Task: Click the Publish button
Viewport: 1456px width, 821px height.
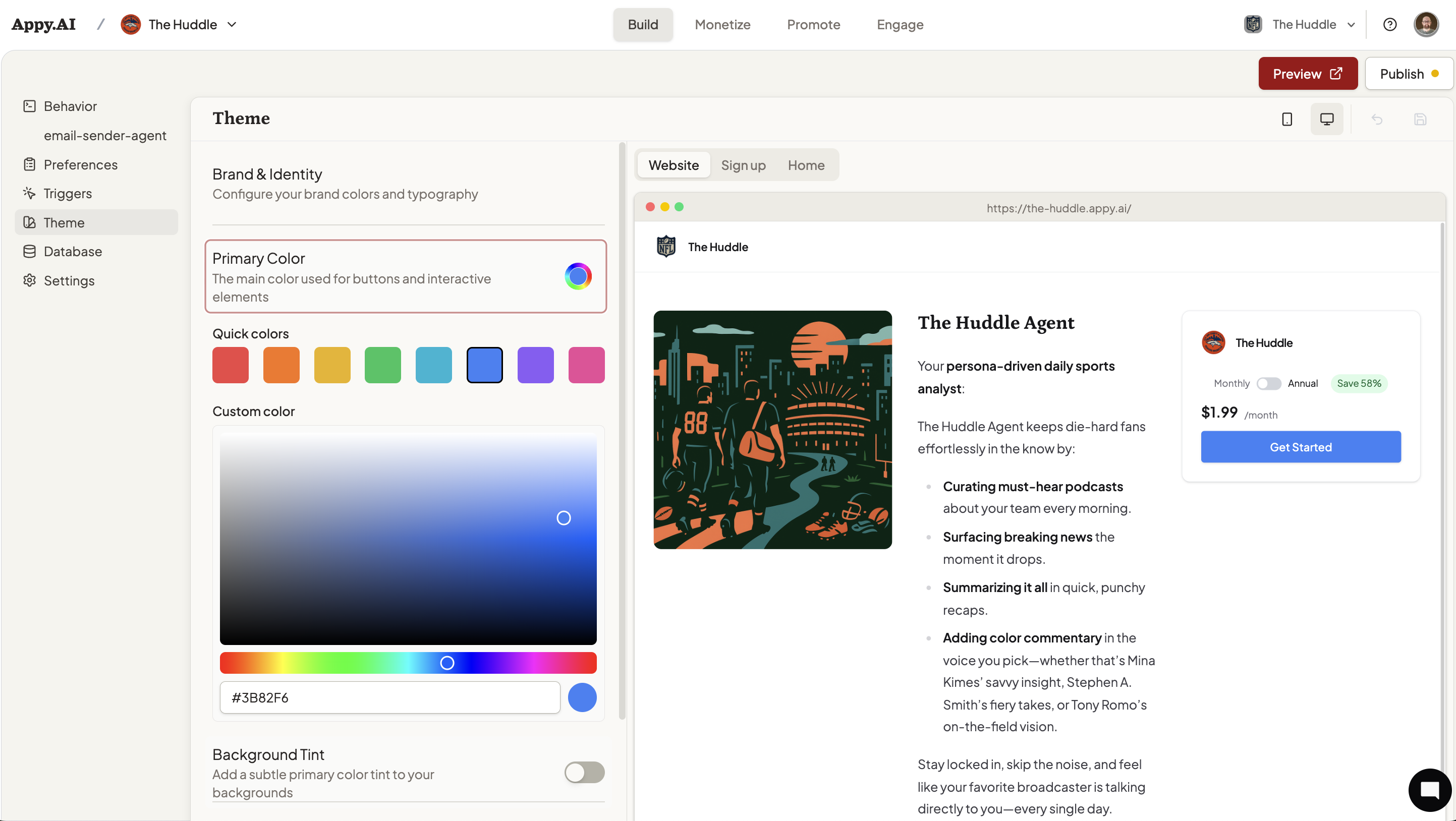Action: click(1408, 74)
